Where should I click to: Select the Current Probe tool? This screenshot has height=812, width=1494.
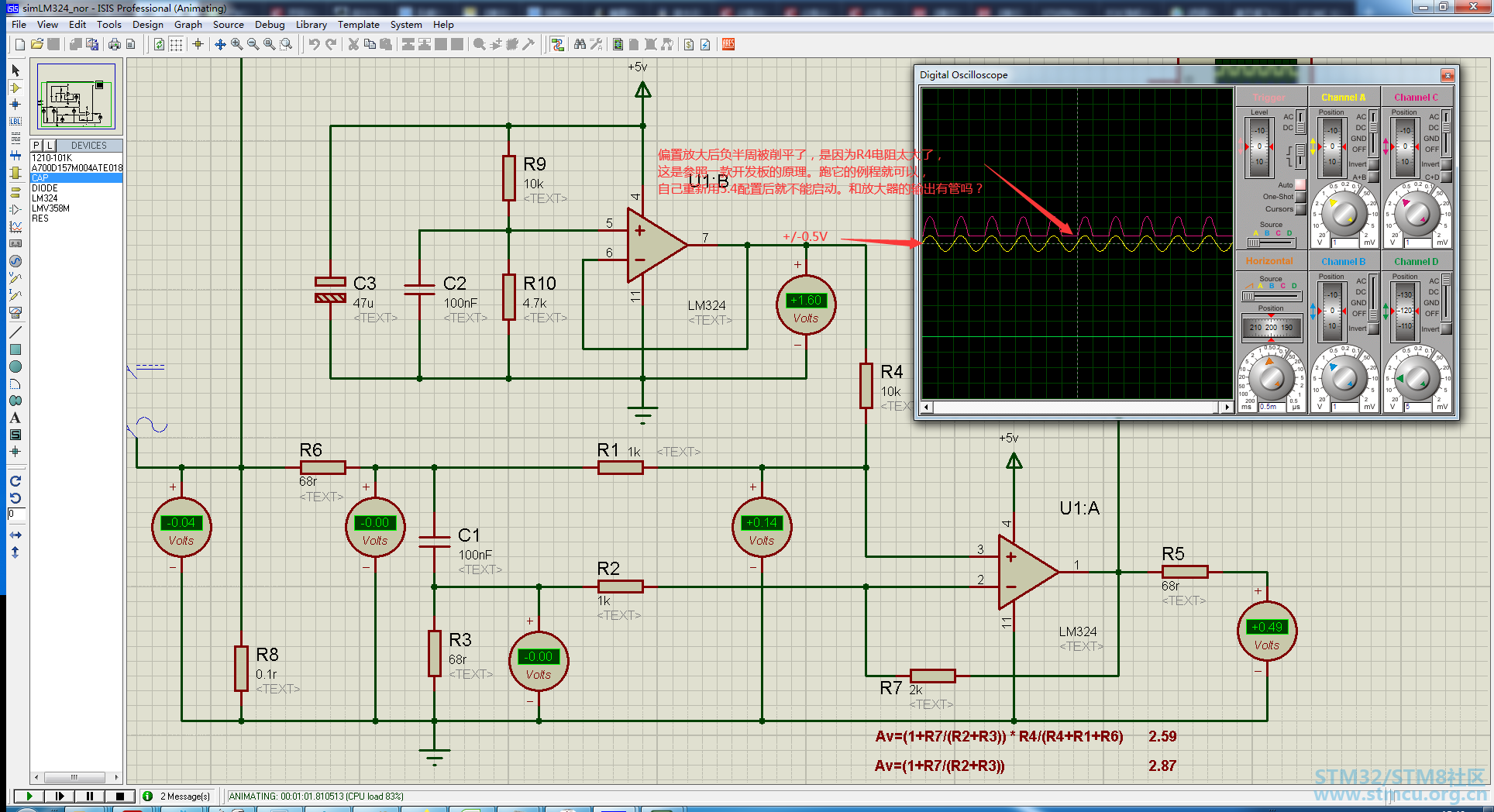(15, 295)
